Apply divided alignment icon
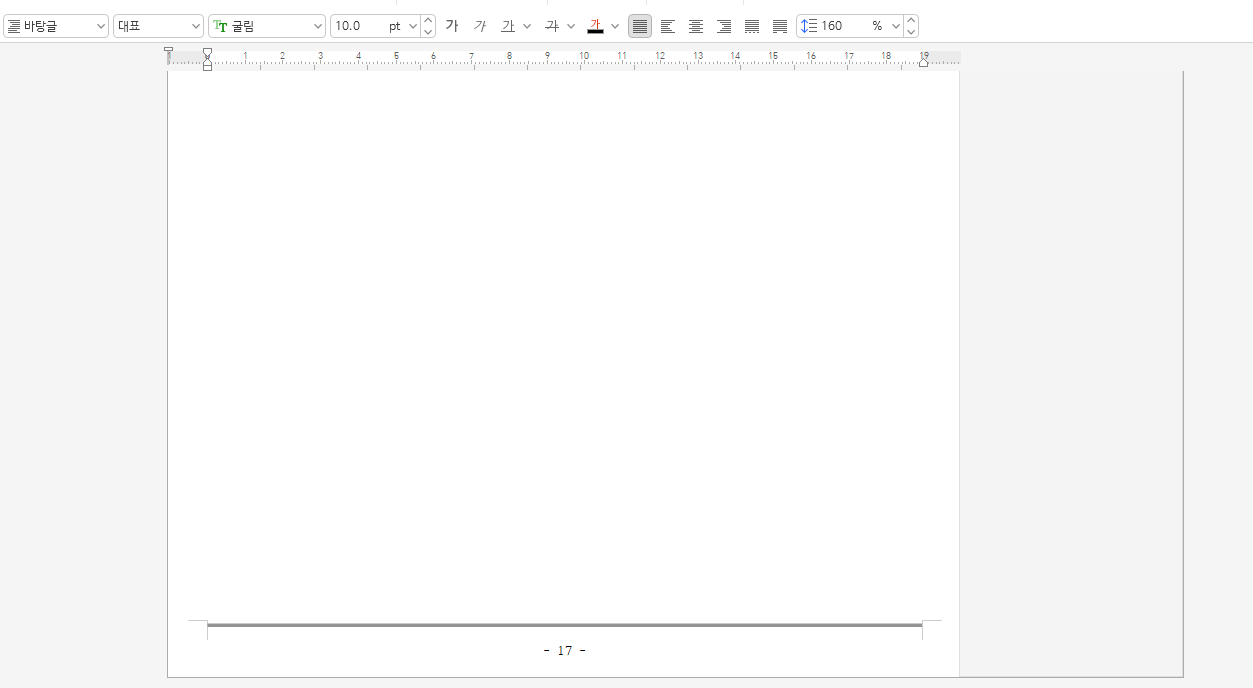This screenshot has width=1253, height=688. tap(780, 26)
